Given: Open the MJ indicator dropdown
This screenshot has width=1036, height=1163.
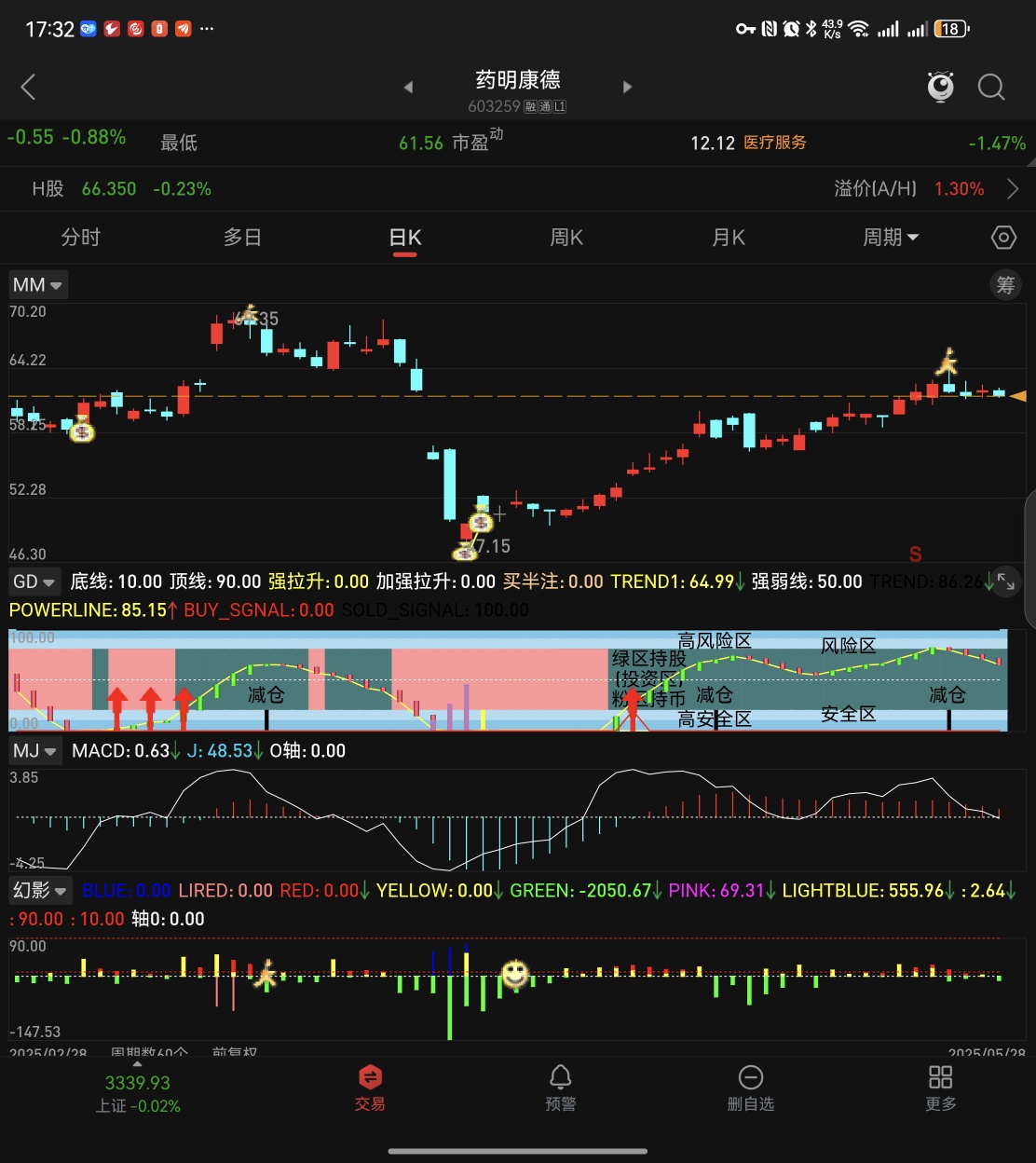Looking at the screenshot, I should [x=35, y=750].
